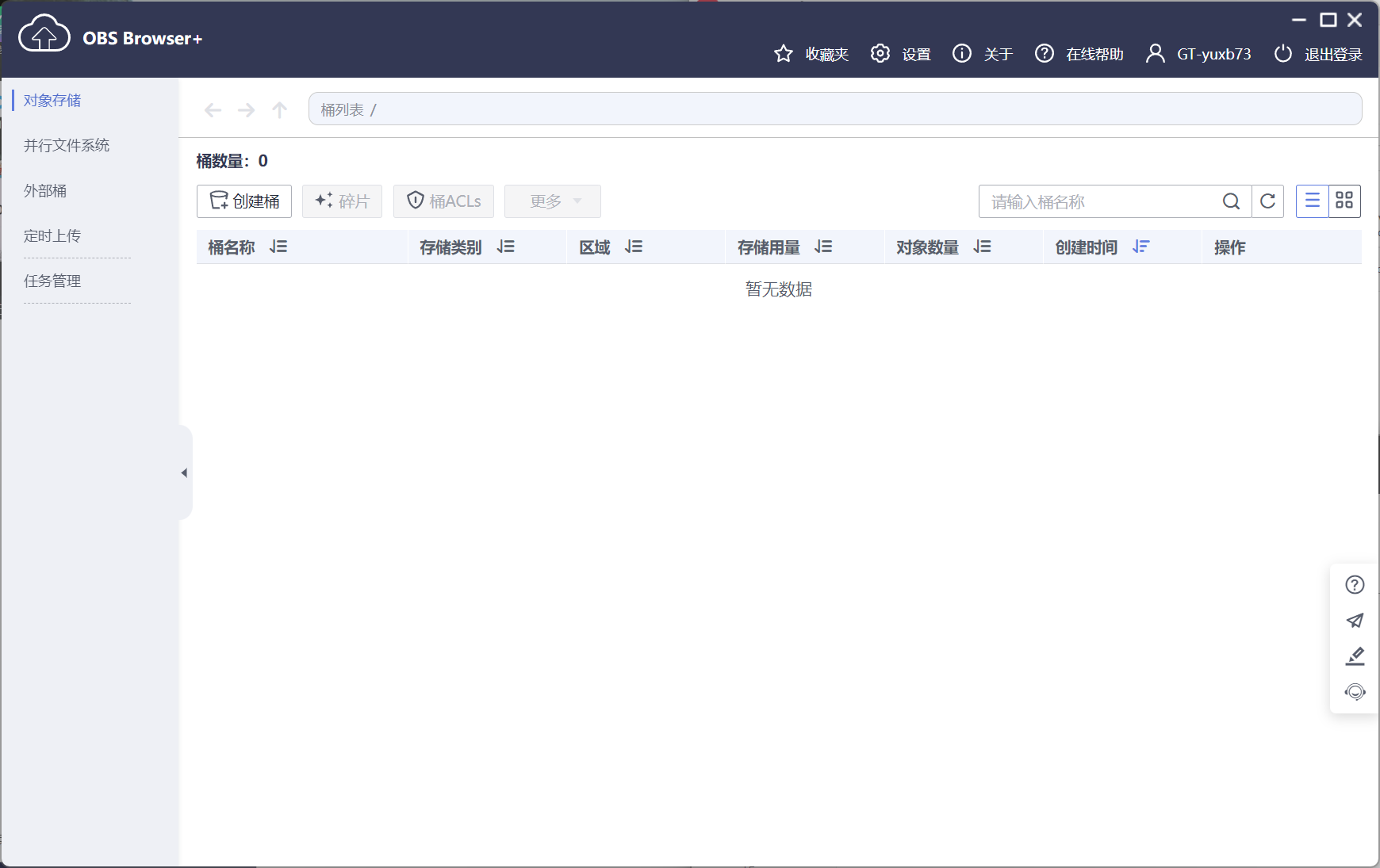Open Task Management (任务管理) section
1380x868 pixels.
click(x=52, y=281)
